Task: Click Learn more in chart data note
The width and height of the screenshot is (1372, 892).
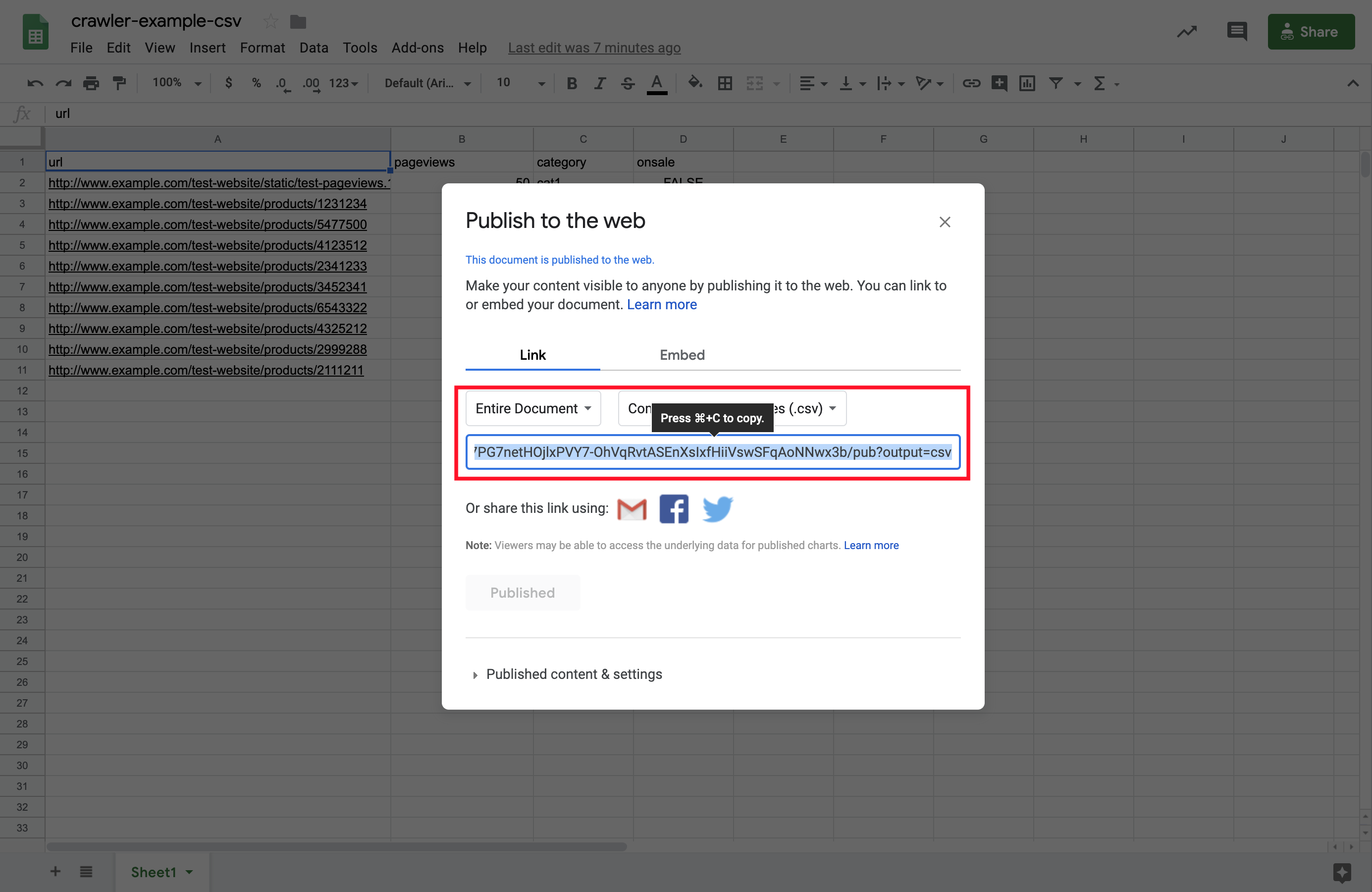Action: [x=871, y=546]
